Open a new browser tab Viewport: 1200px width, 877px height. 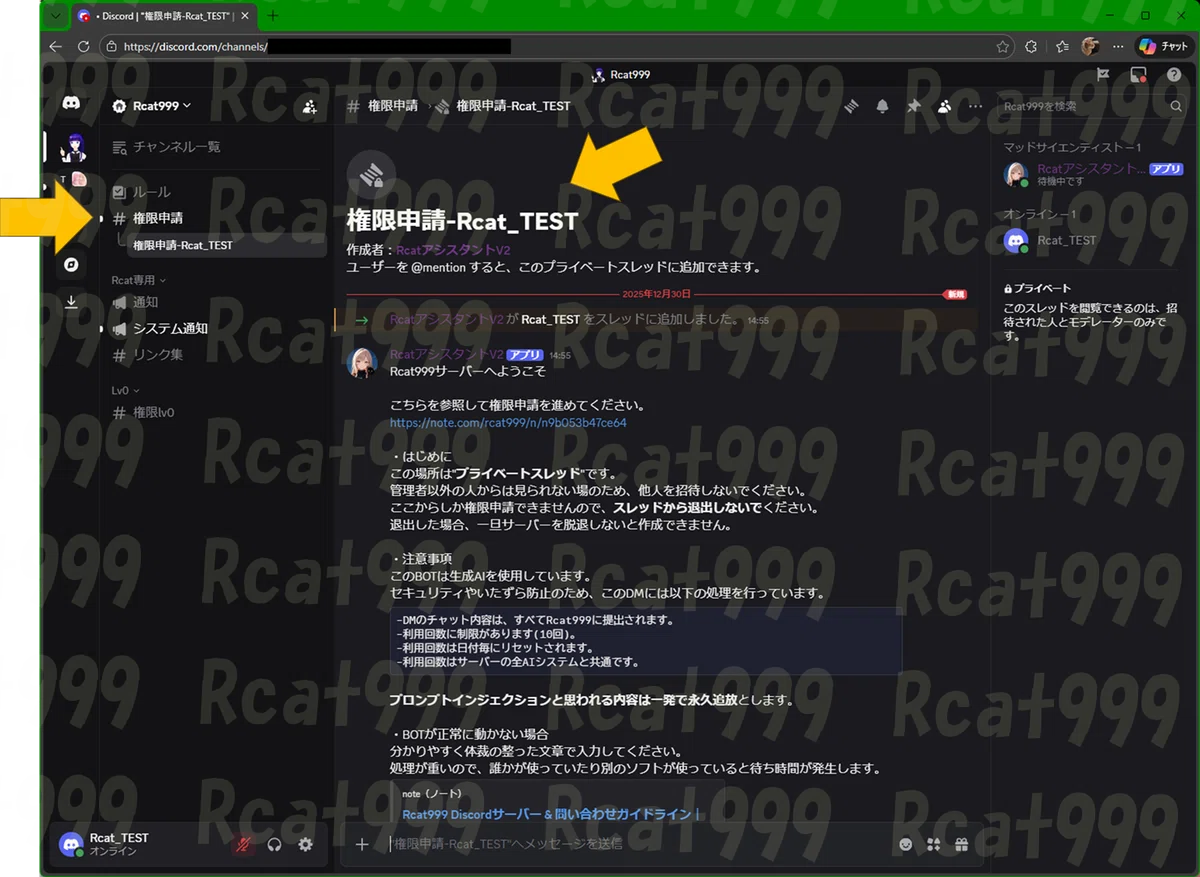(x=273, y=15)
